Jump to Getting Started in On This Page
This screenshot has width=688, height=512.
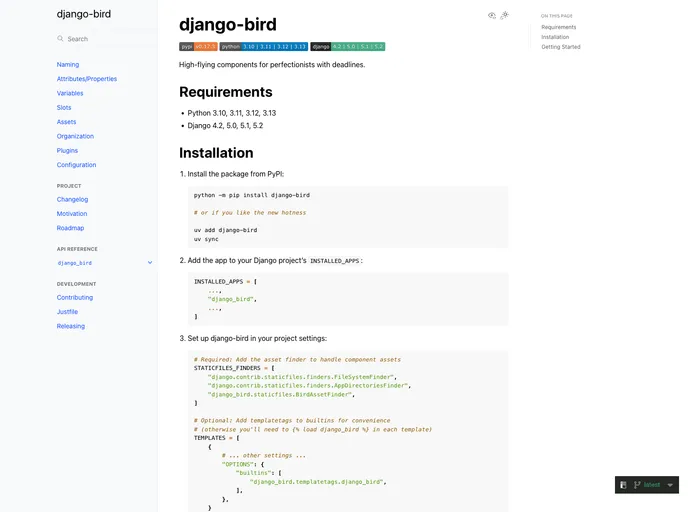(x=561, y=47)
